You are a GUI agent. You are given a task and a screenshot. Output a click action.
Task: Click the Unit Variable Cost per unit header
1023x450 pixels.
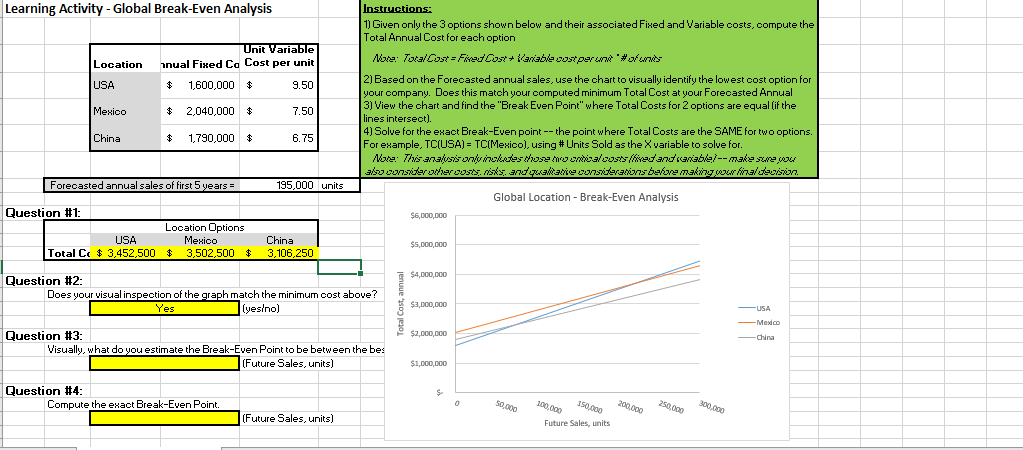click(280, 56)
